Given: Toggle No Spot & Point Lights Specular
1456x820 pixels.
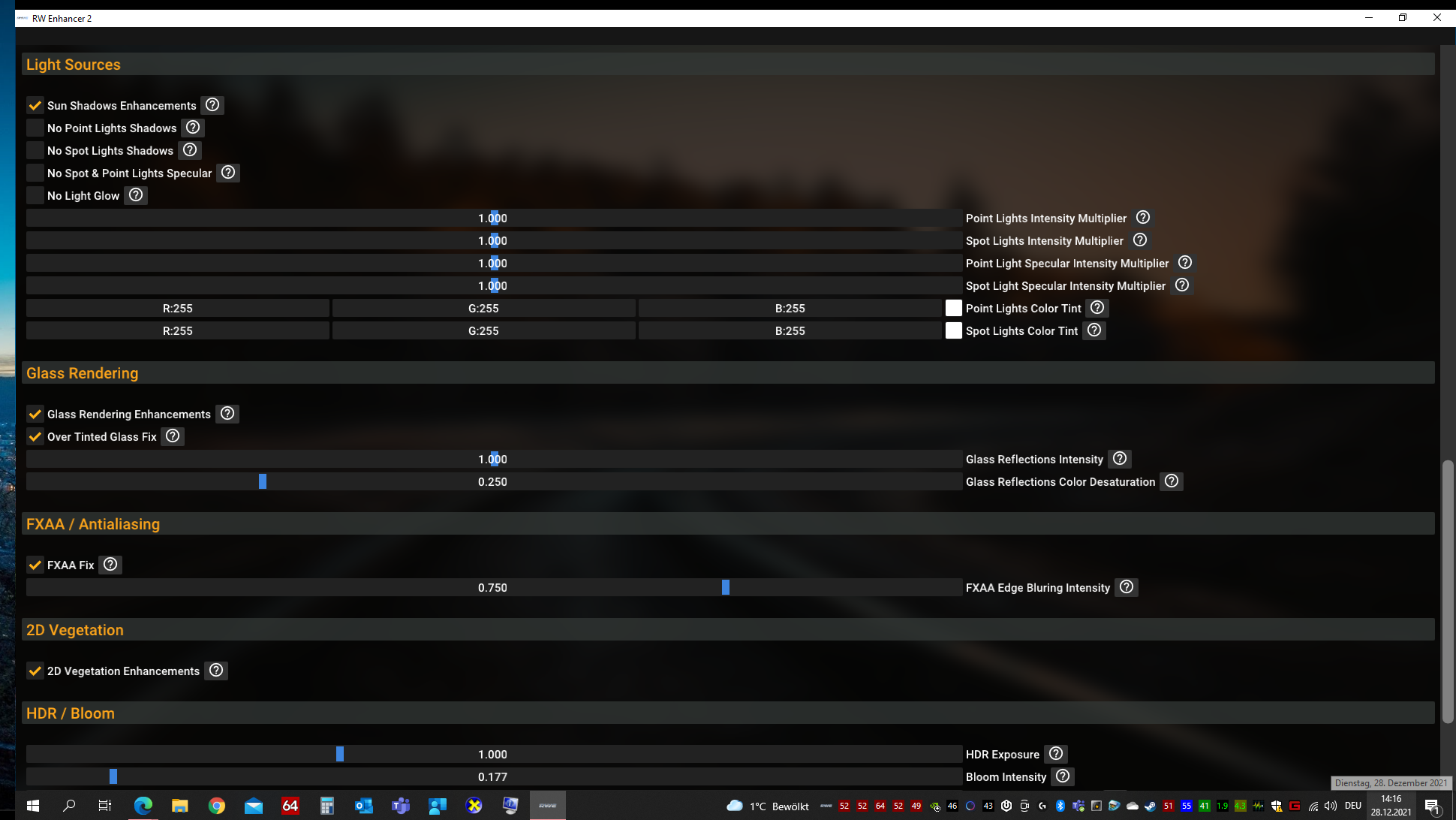Looking at the screenshot, I should 35,173.
